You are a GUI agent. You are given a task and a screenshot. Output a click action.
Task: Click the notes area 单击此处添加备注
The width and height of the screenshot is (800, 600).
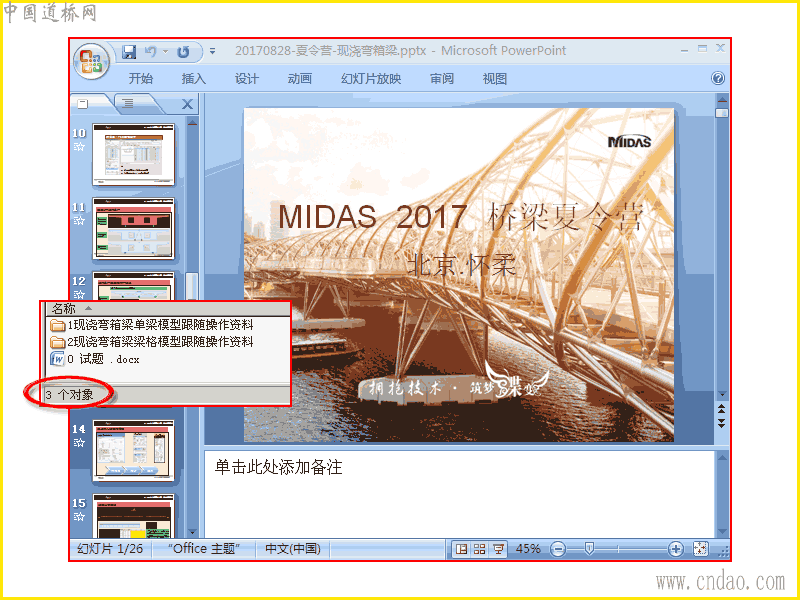[278, 467]
